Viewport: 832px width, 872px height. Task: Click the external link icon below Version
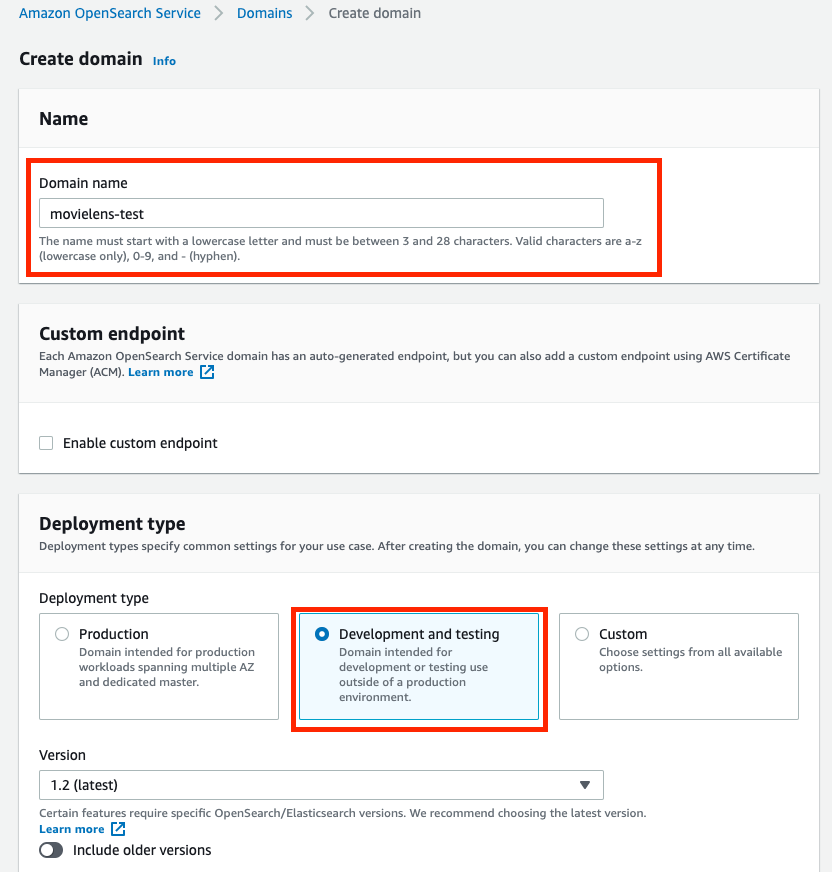click(118, 829)
